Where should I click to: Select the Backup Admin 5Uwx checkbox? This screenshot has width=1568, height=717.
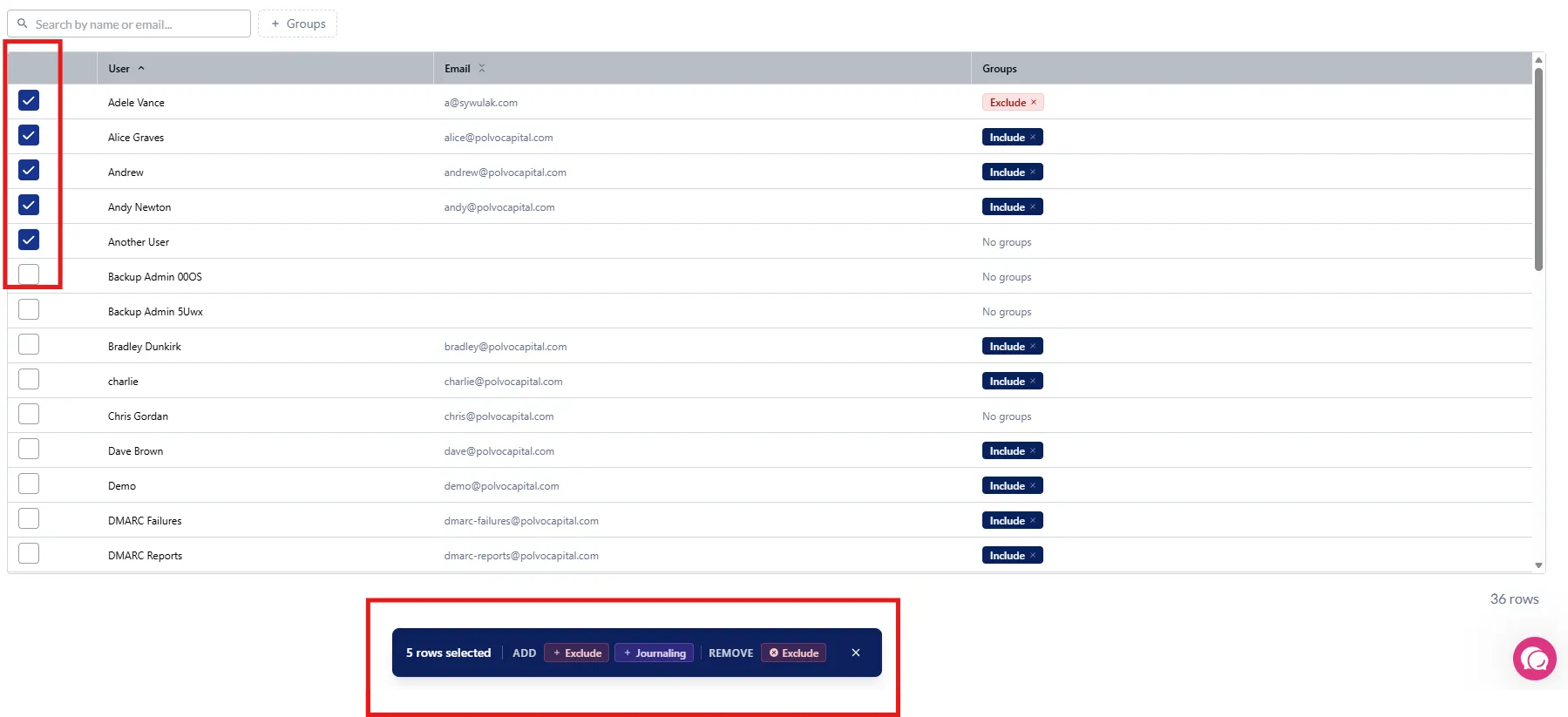(29, 310)
